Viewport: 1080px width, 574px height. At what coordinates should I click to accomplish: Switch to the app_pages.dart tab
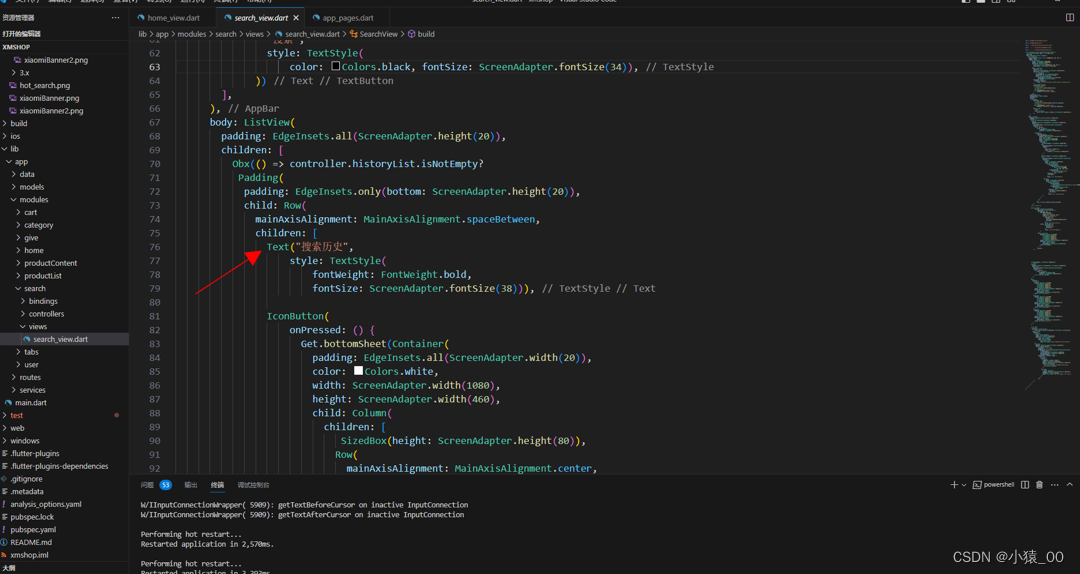click(347, 18)
